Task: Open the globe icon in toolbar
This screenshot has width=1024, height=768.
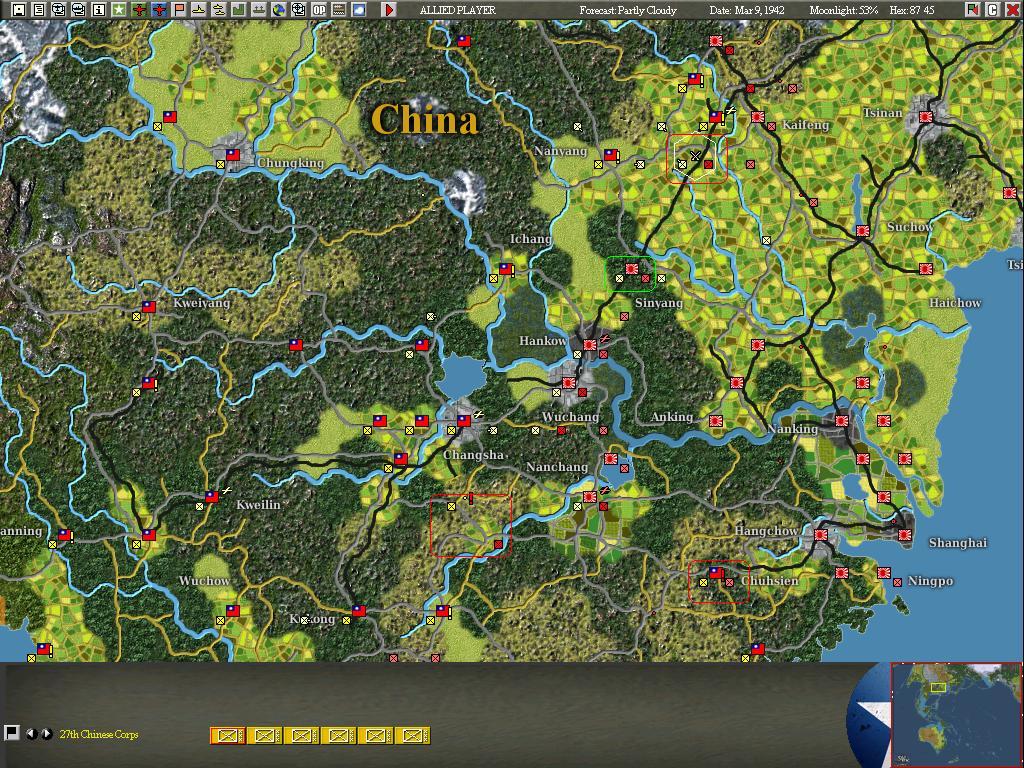Action: pyautogui.click(x=279, y=9)
